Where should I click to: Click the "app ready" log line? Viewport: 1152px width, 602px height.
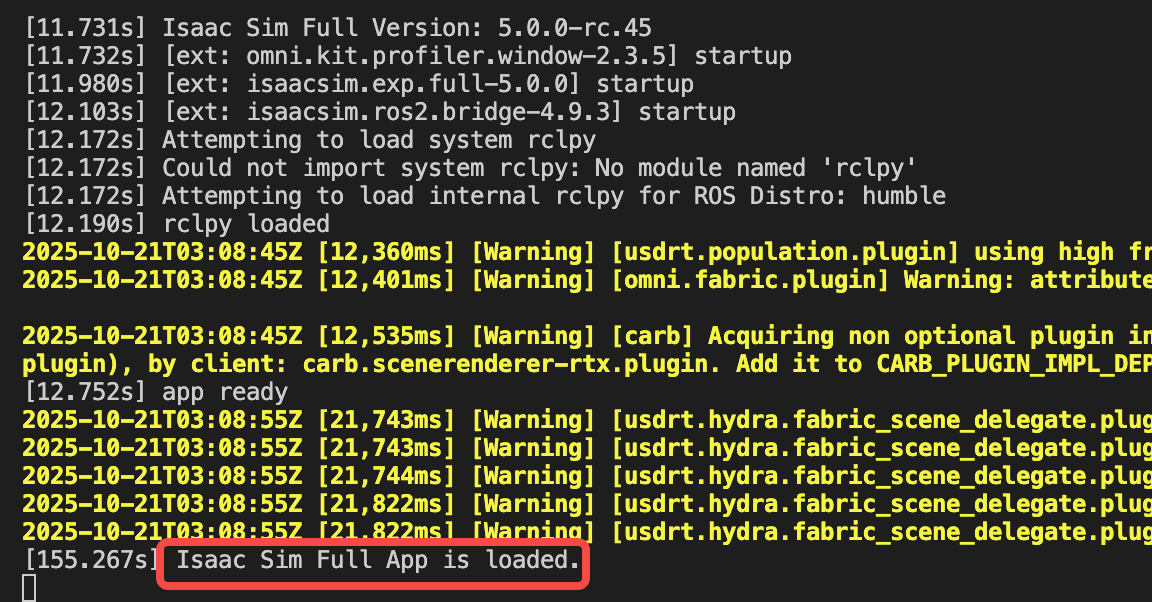coord(225,392)
